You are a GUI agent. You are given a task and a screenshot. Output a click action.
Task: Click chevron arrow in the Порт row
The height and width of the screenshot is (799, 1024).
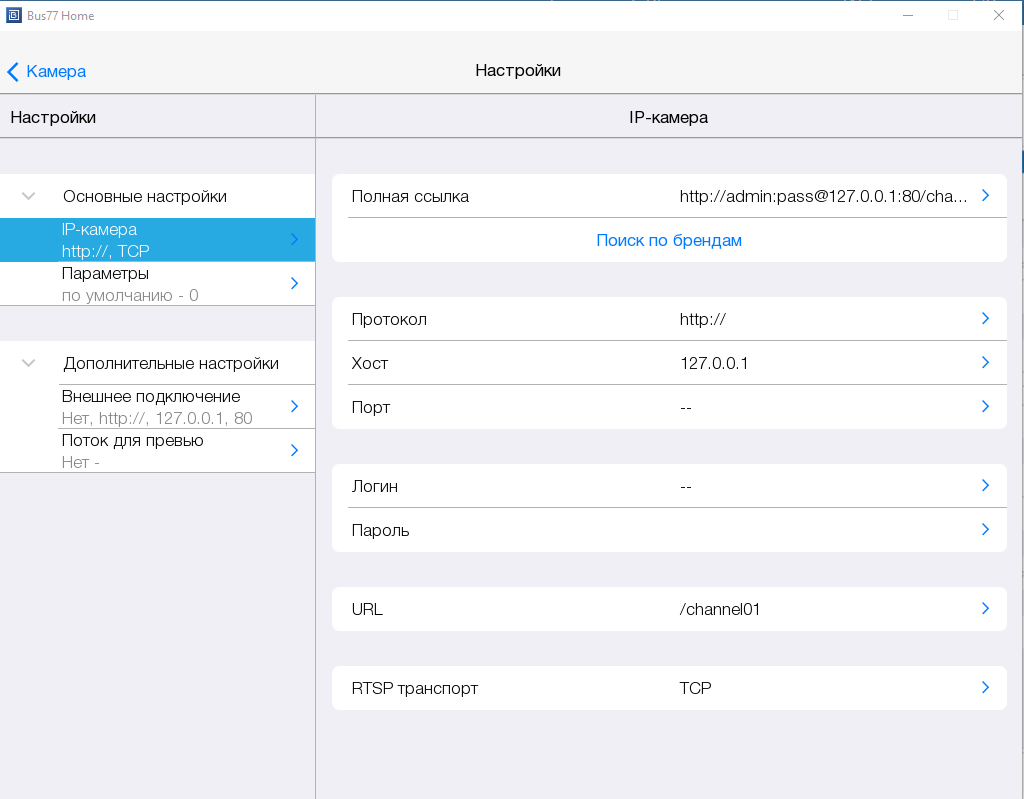(x=985, y=407)
